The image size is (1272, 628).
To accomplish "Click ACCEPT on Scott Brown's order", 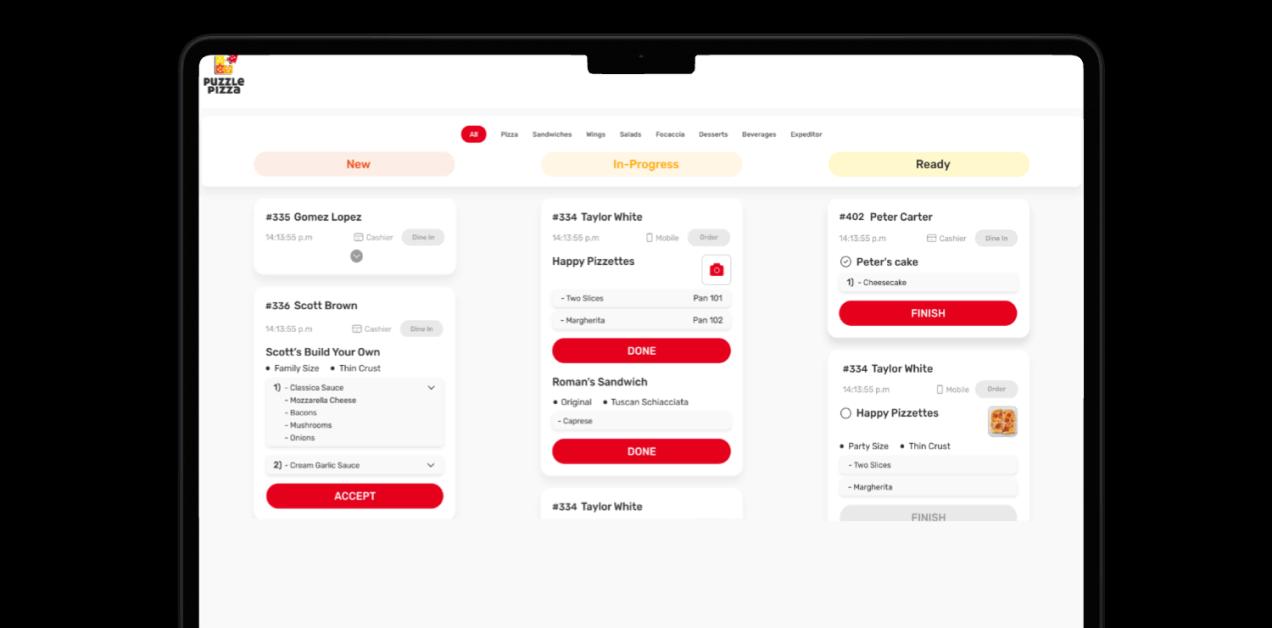I will (354, 495).
